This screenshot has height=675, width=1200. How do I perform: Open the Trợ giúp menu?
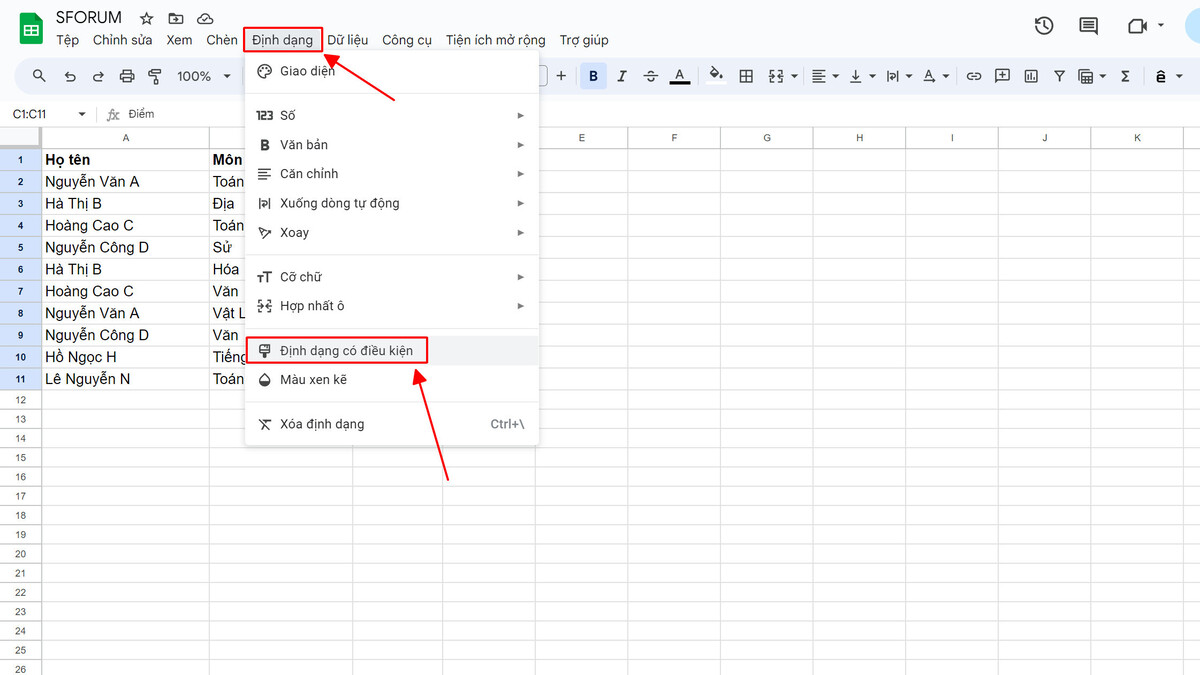click(584, 40)
